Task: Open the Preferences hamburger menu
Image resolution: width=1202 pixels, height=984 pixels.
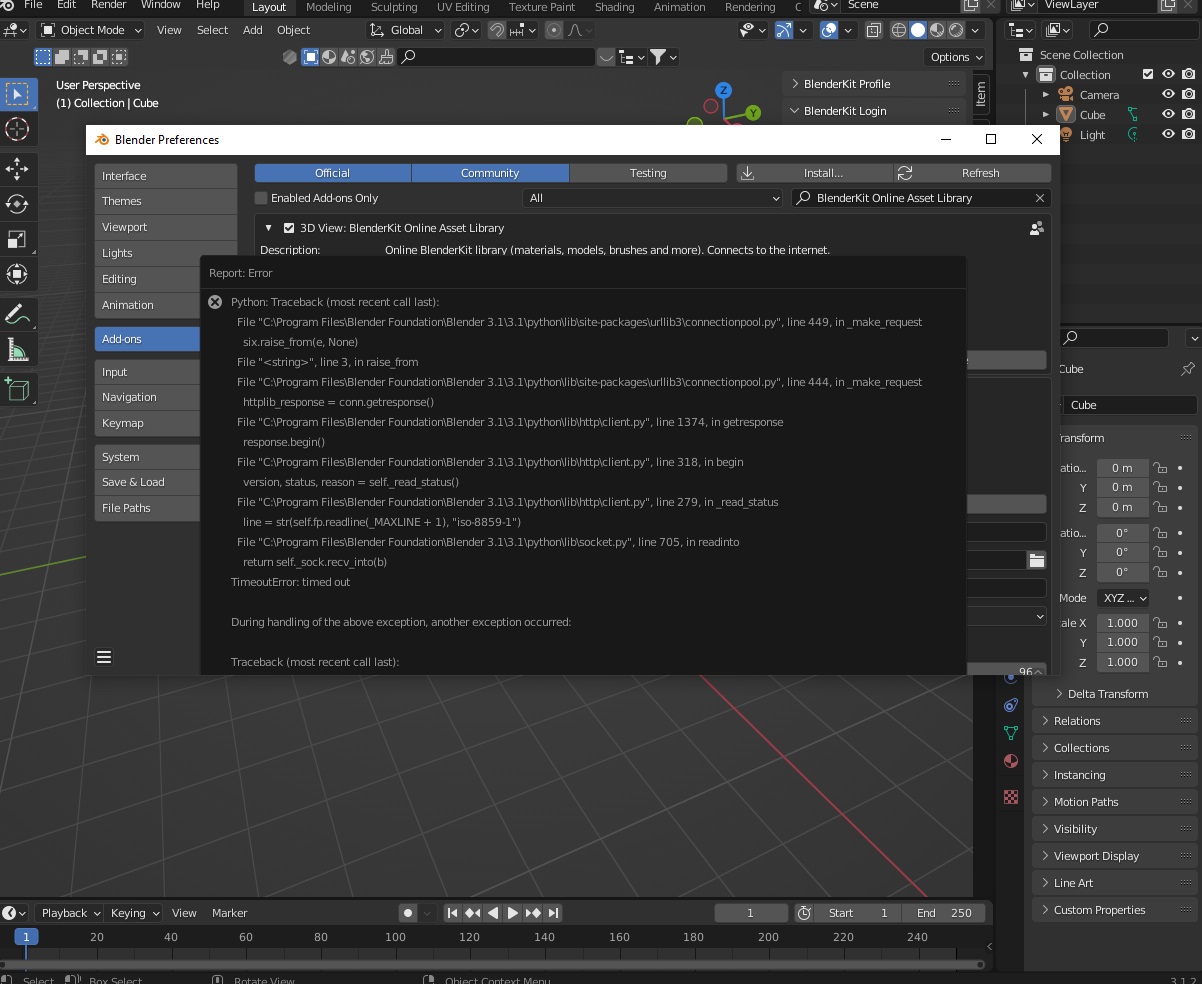Action: coord(104,657)
